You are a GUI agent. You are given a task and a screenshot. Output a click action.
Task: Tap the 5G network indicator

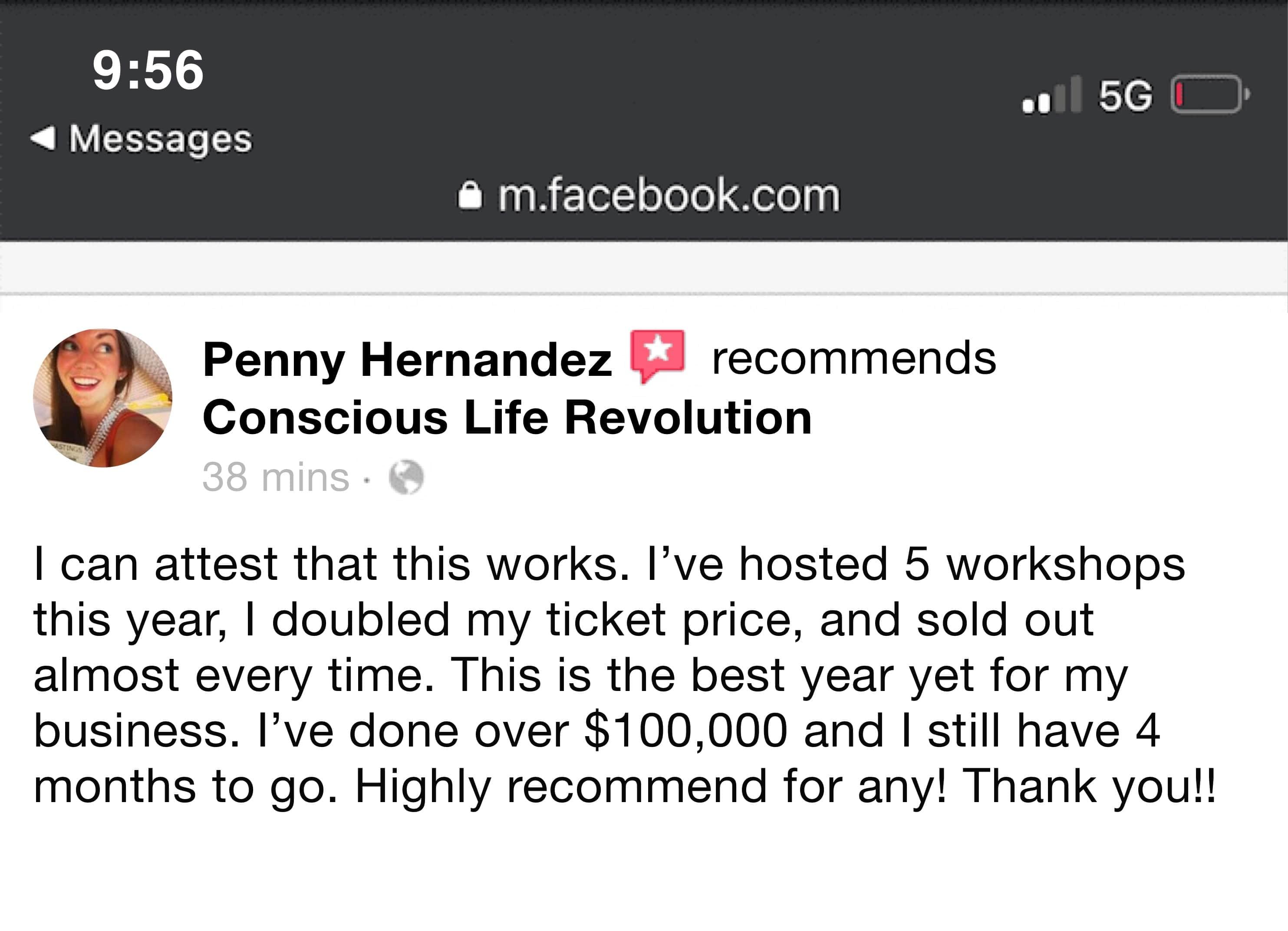[1125, 96]
